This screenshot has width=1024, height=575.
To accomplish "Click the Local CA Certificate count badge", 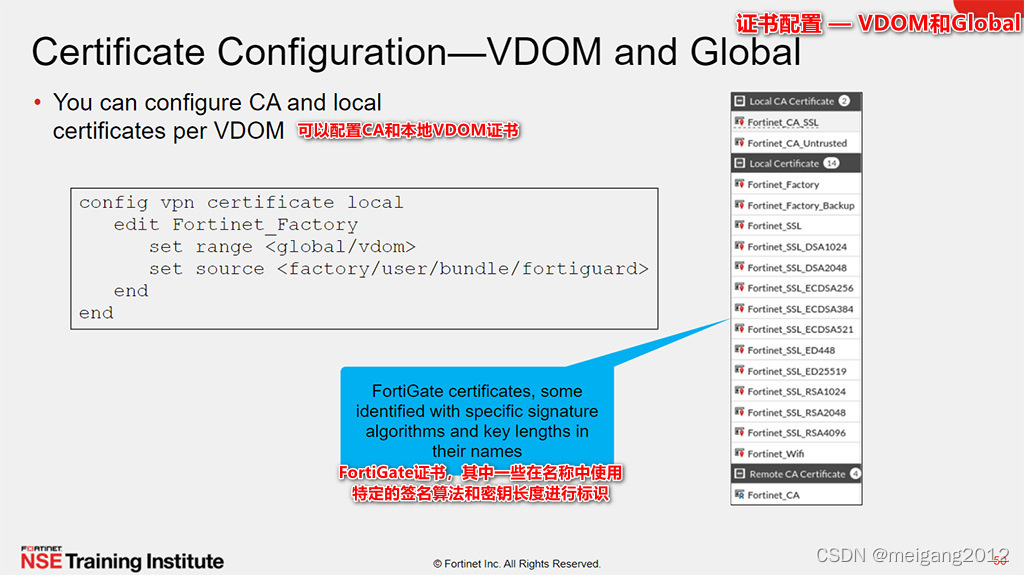I will (x=844, y=101).
